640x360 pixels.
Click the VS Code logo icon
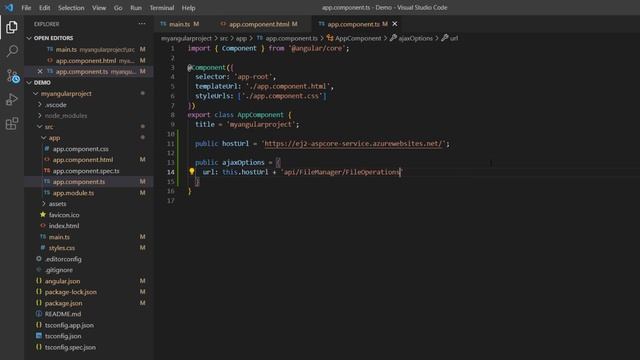pyautogui.click(x=9, y=7)
